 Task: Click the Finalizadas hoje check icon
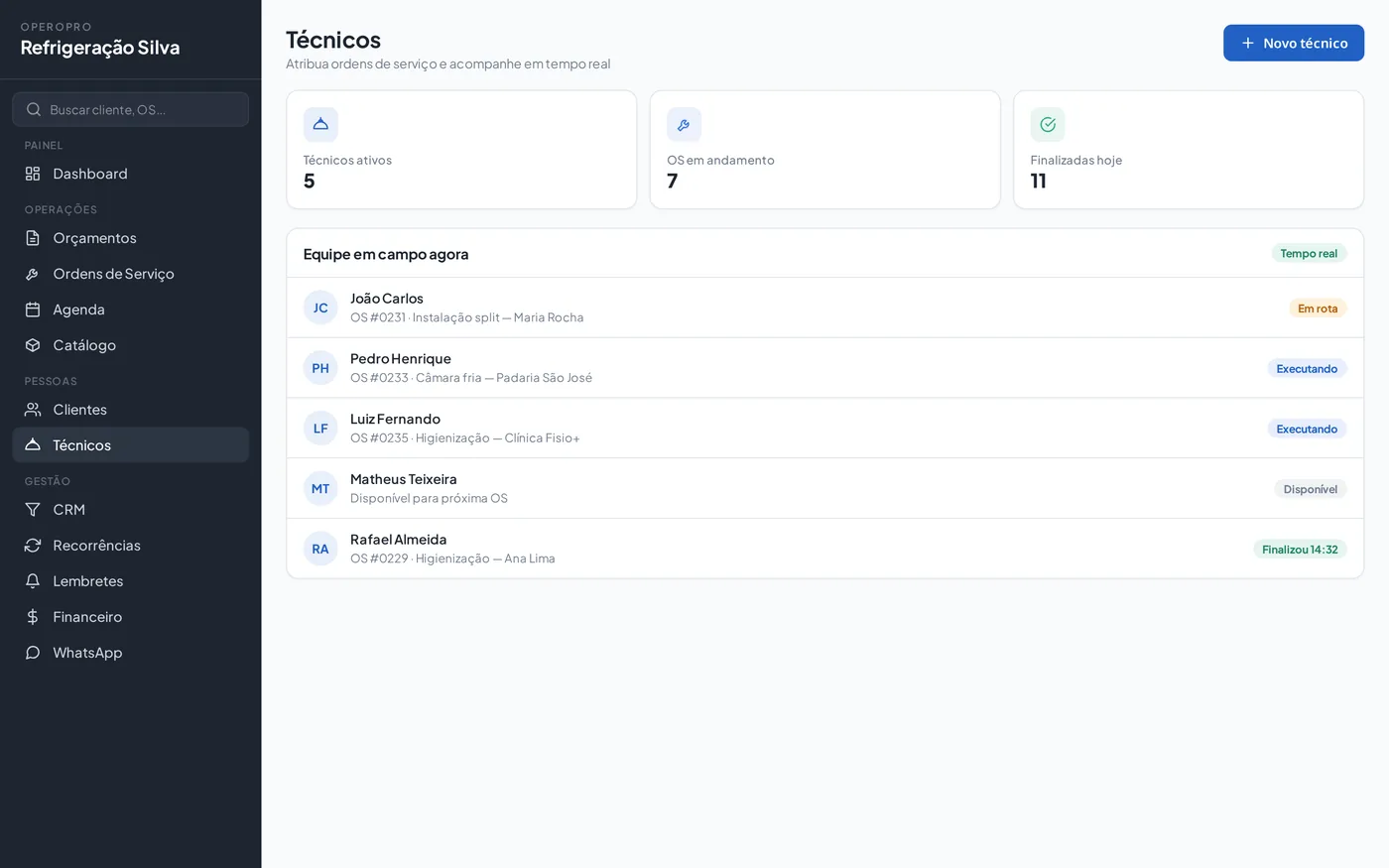coord(1048,125)
